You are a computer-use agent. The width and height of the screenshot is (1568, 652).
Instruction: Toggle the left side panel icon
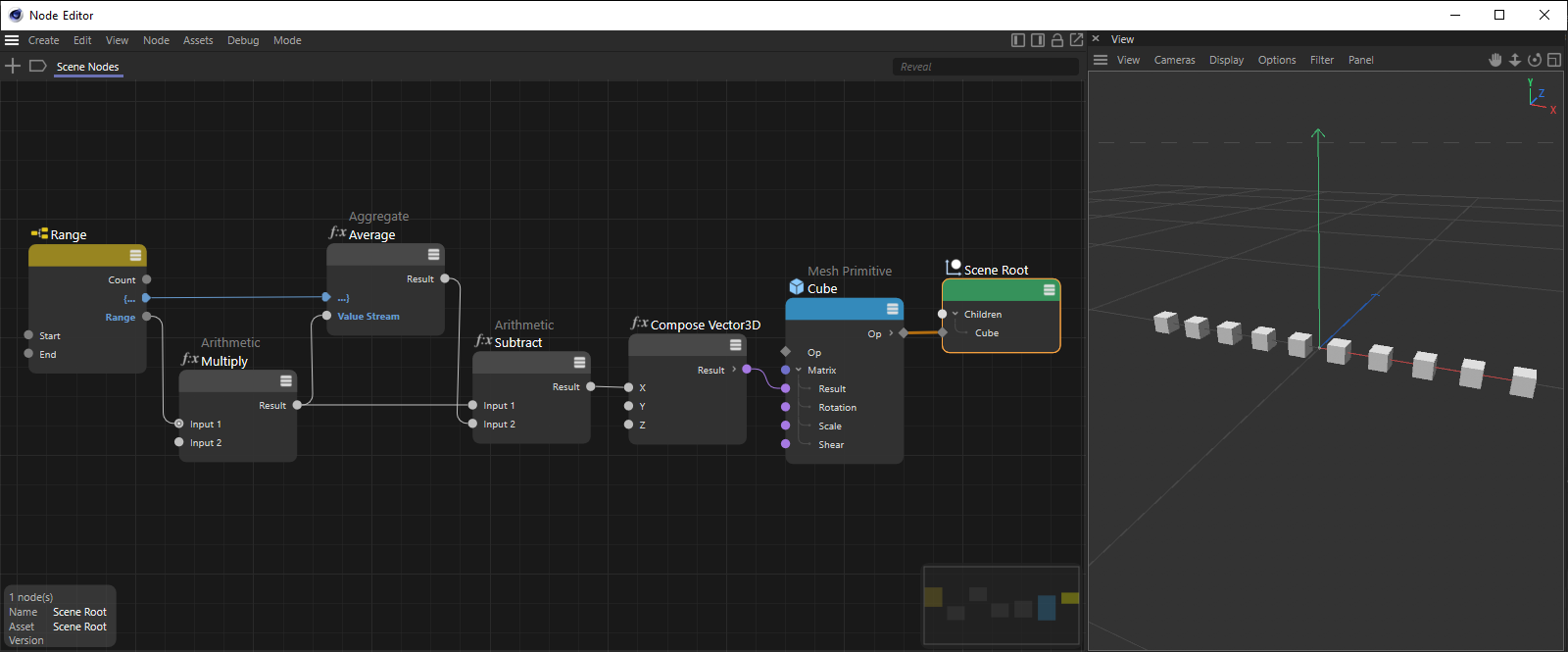(1018, 40)
